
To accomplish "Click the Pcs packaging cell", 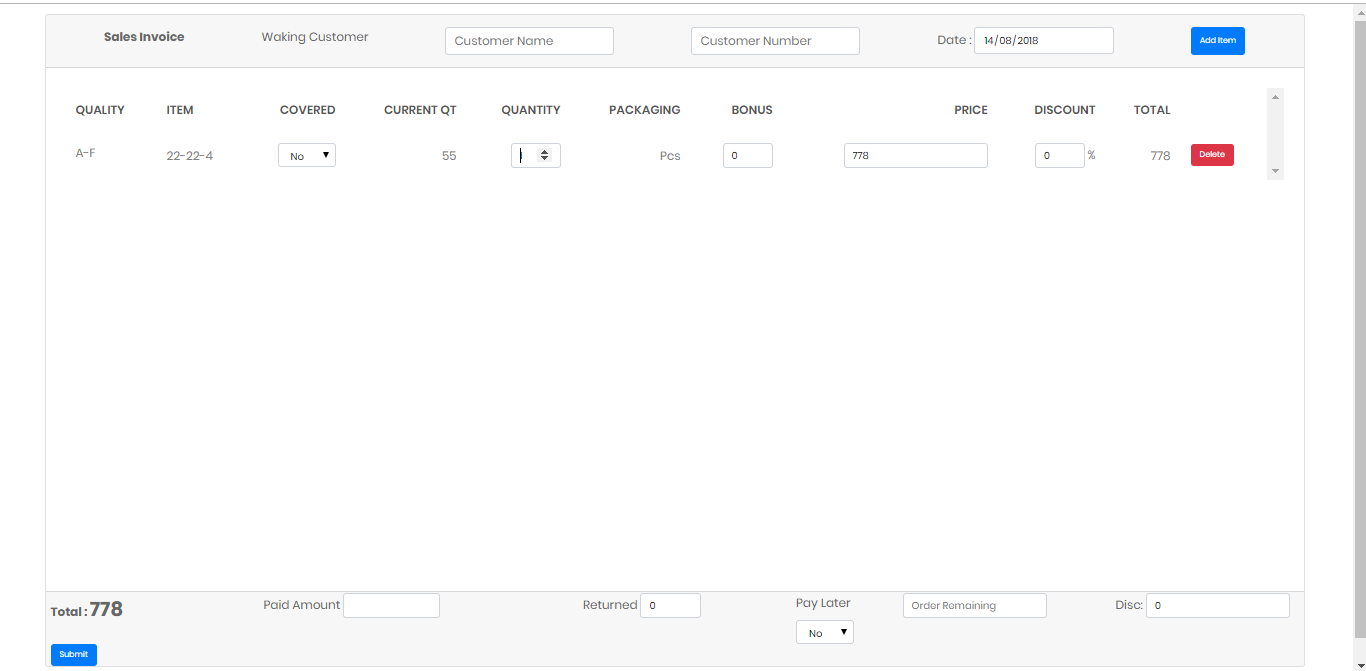I will tap(670, 156).
